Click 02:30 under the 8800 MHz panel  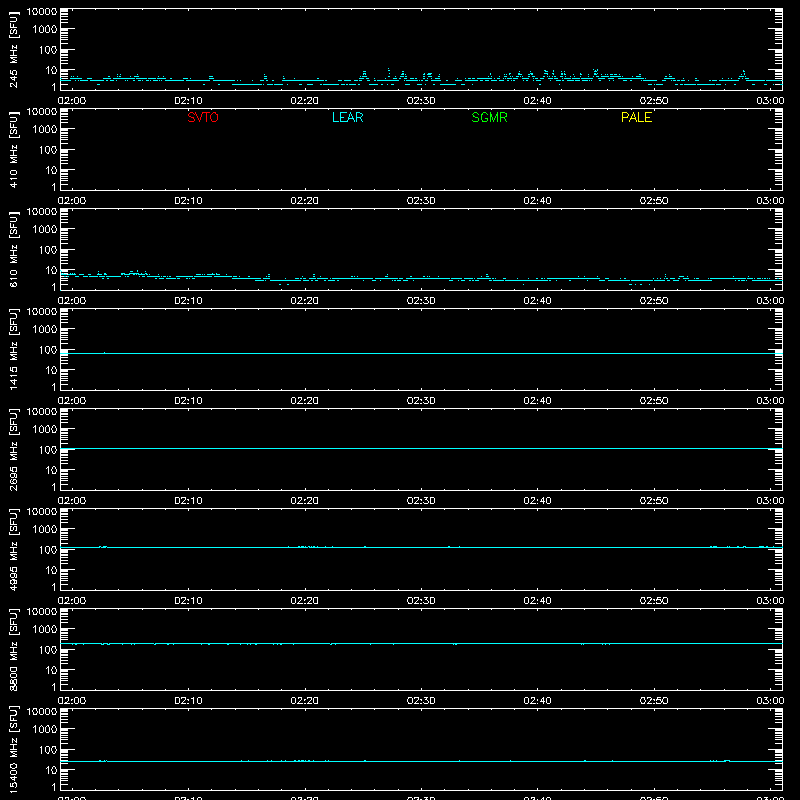click(x=421, y=701)
